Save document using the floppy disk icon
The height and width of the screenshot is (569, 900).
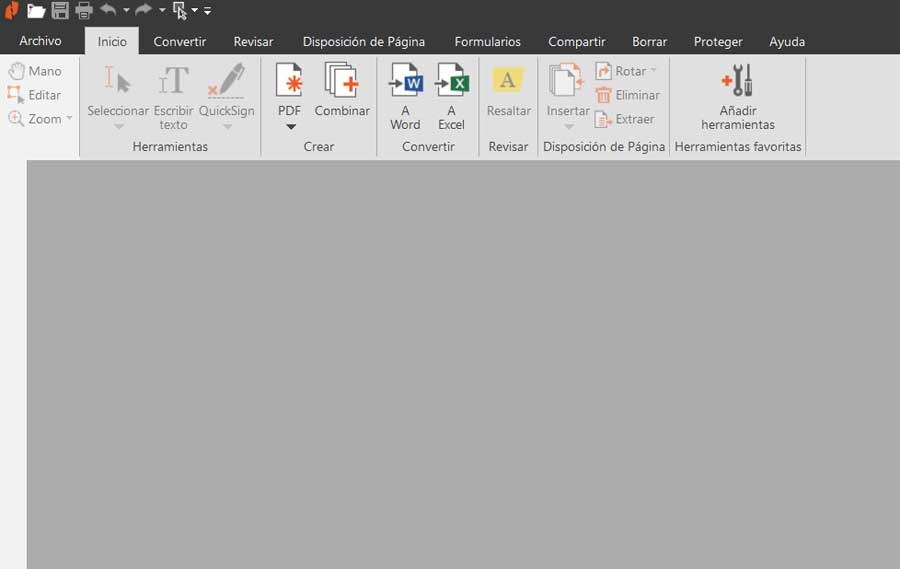60,10
